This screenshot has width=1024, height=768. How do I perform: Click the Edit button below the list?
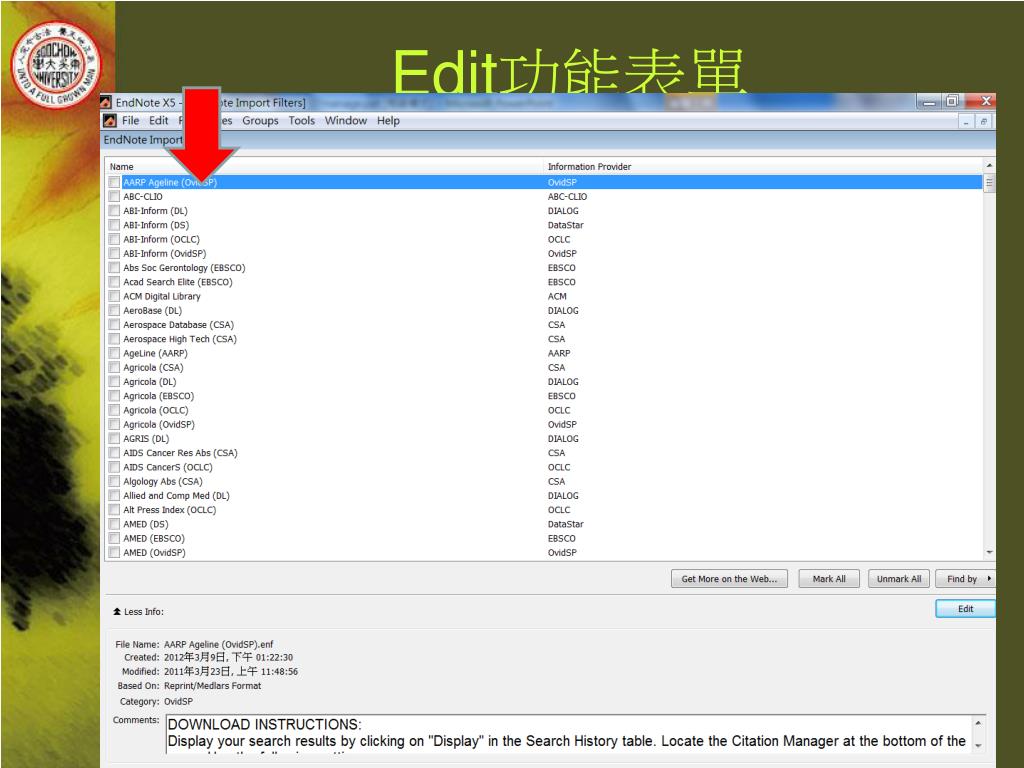pos(965,609)
